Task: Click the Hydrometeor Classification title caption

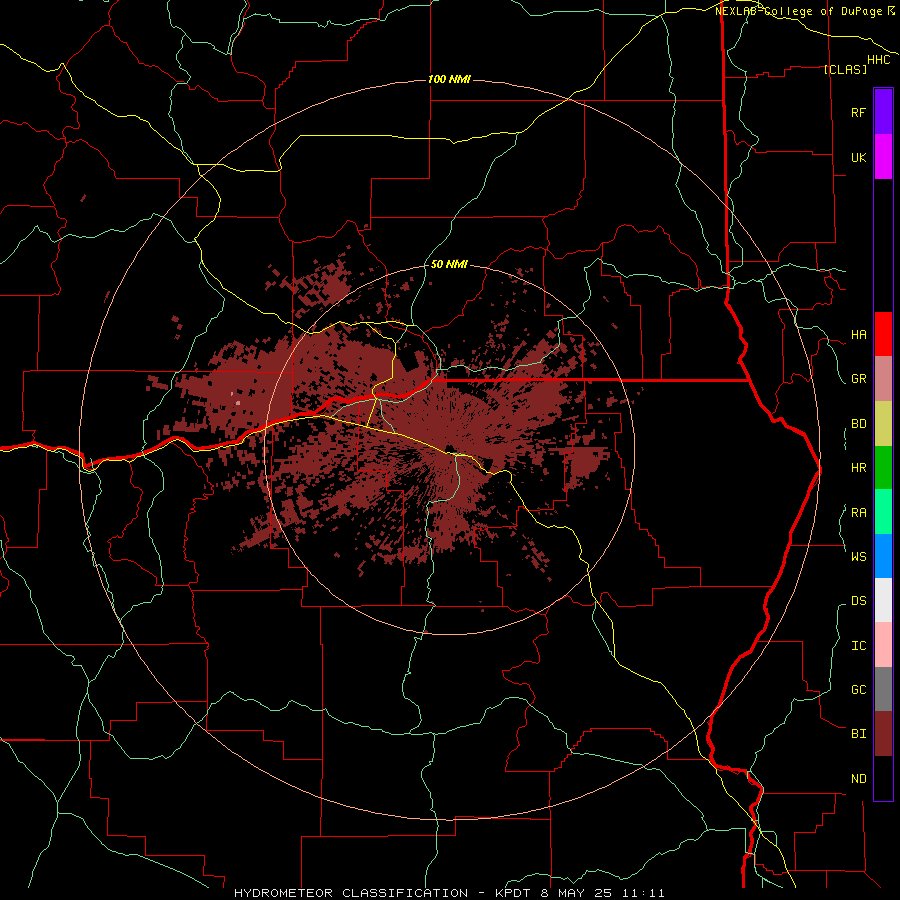Action: 449,893
